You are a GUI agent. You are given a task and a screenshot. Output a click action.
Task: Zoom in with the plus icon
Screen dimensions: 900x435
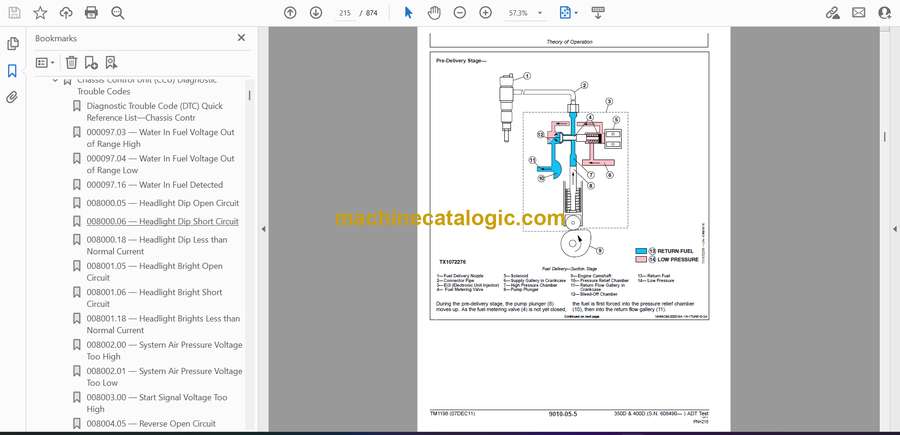point(486,13)
